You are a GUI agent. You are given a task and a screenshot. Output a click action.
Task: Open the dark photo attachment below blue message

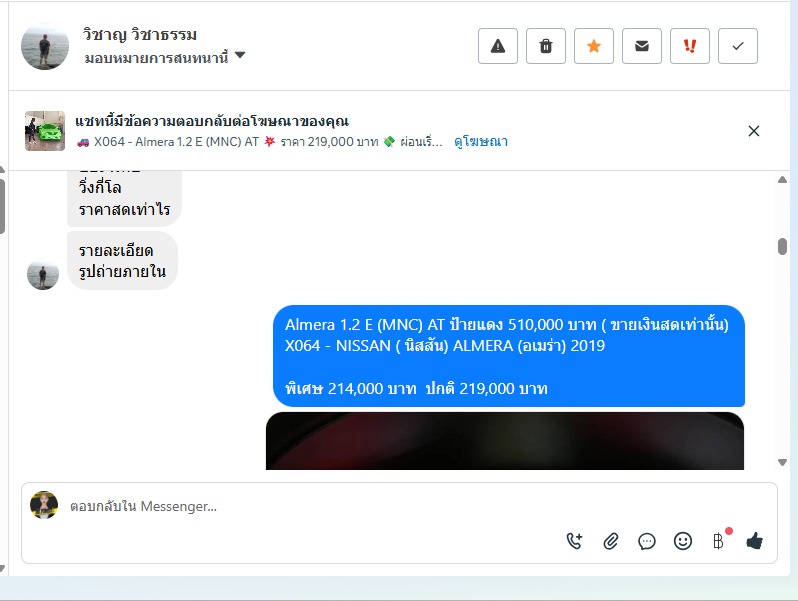coord(504,441)
